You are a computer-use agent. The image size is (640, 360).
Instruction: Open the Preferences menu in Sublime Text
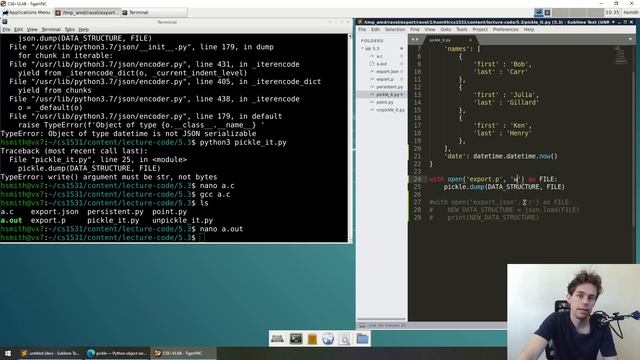tap(505, 29)
